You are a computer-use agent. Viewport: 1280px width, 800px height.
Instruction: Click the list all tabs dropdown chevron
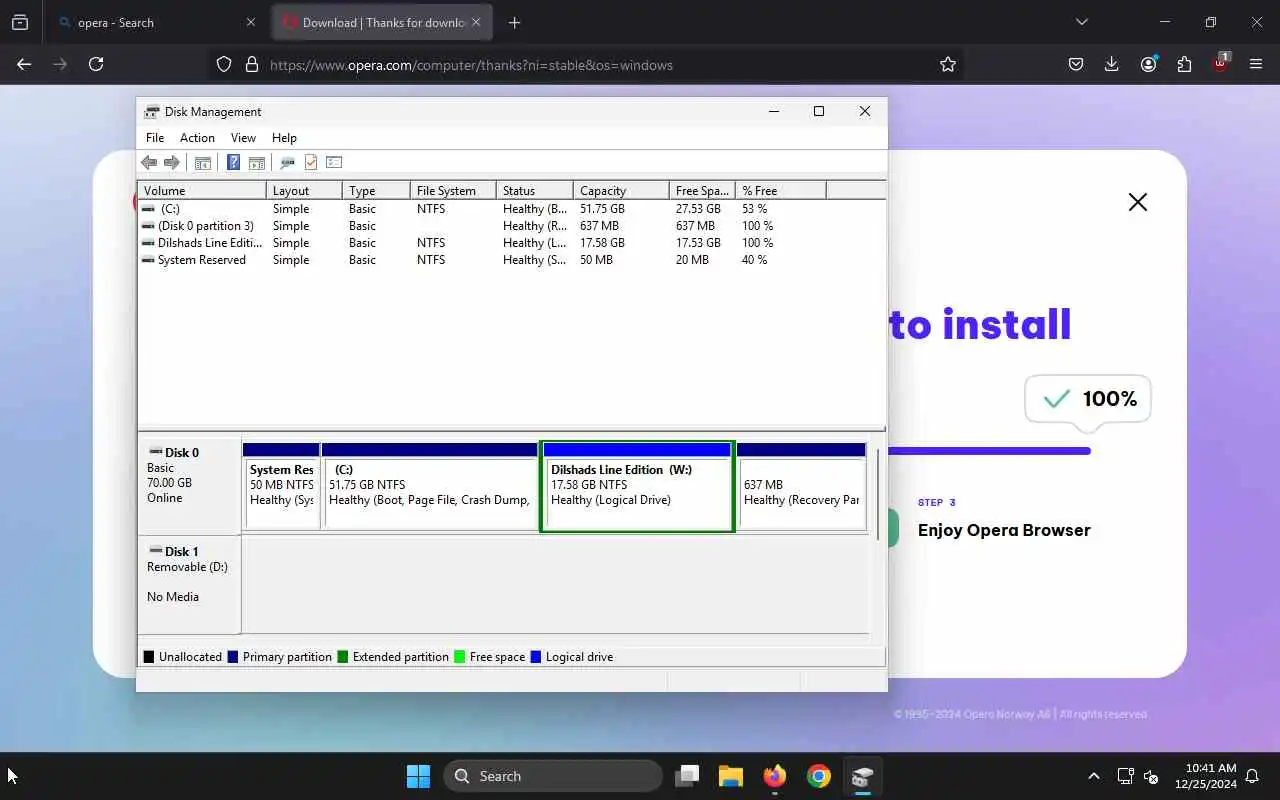click(x=1081, y=22)
